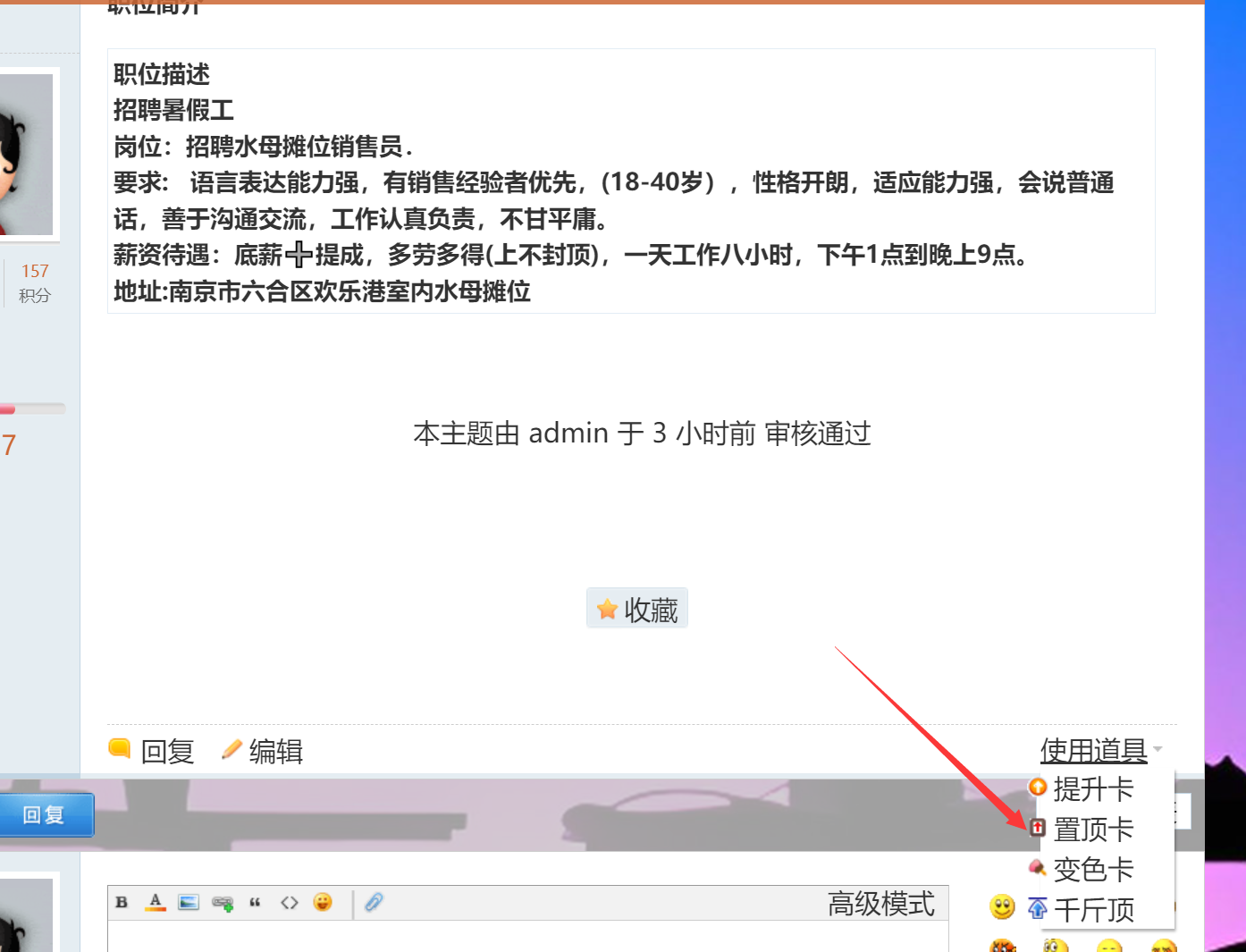Viewport: 1246px width, 952px height.
Task: Switch to 高级模式 editor
Action: click(880, 904)
